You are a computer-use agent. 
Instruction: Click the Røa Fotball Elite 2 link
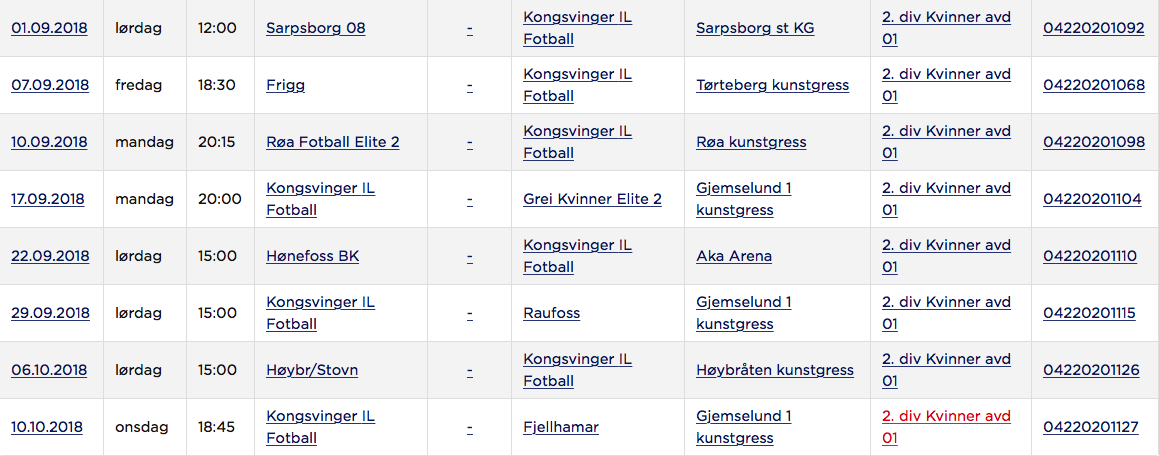click(333, 142)
